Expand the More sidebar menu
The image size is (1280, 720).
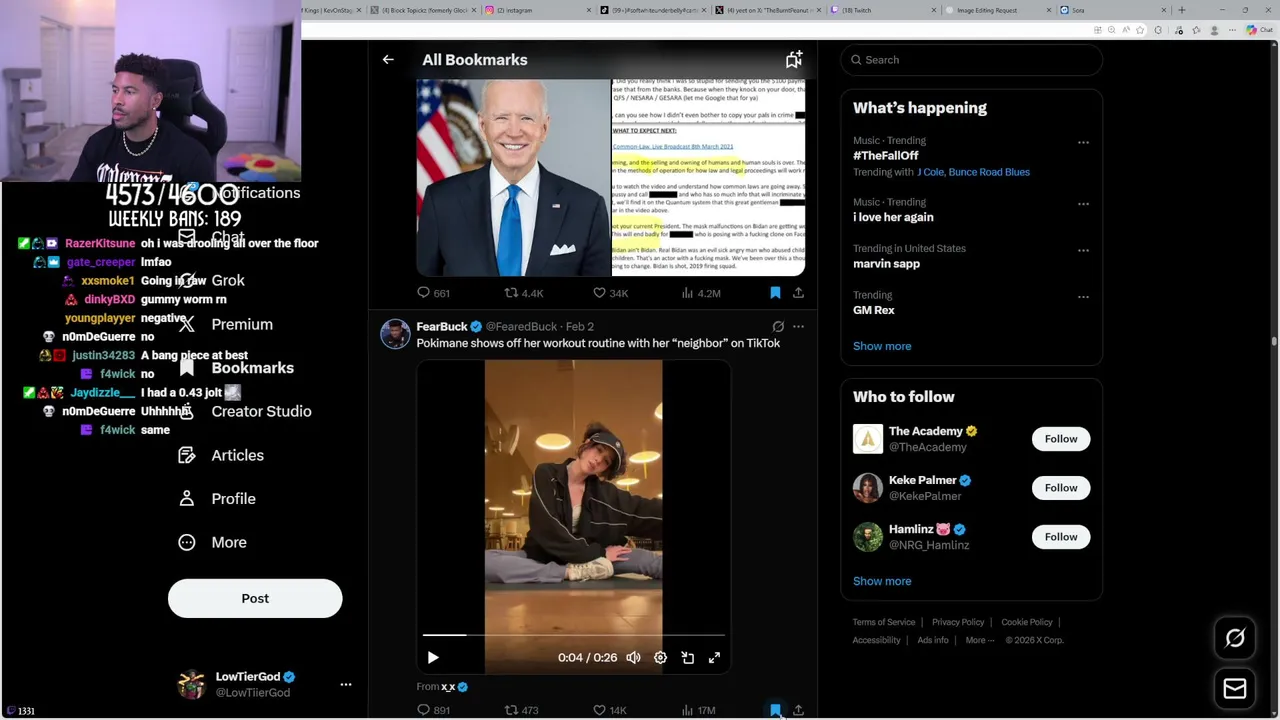(212, 542)
